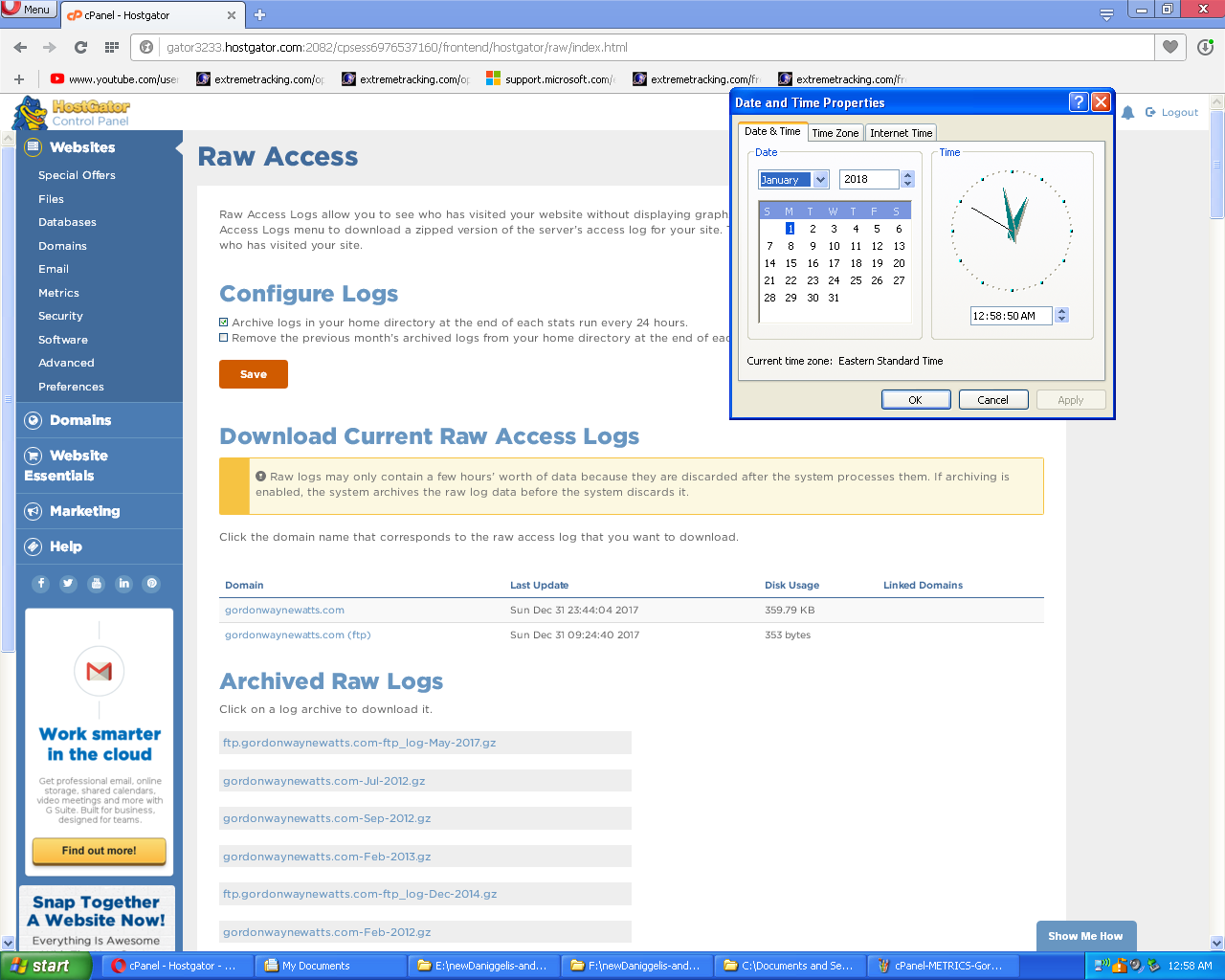This screenshot has height=980, width=1225.
Task: Switch to the Internet Time tab
Action: tap(901, 133)
